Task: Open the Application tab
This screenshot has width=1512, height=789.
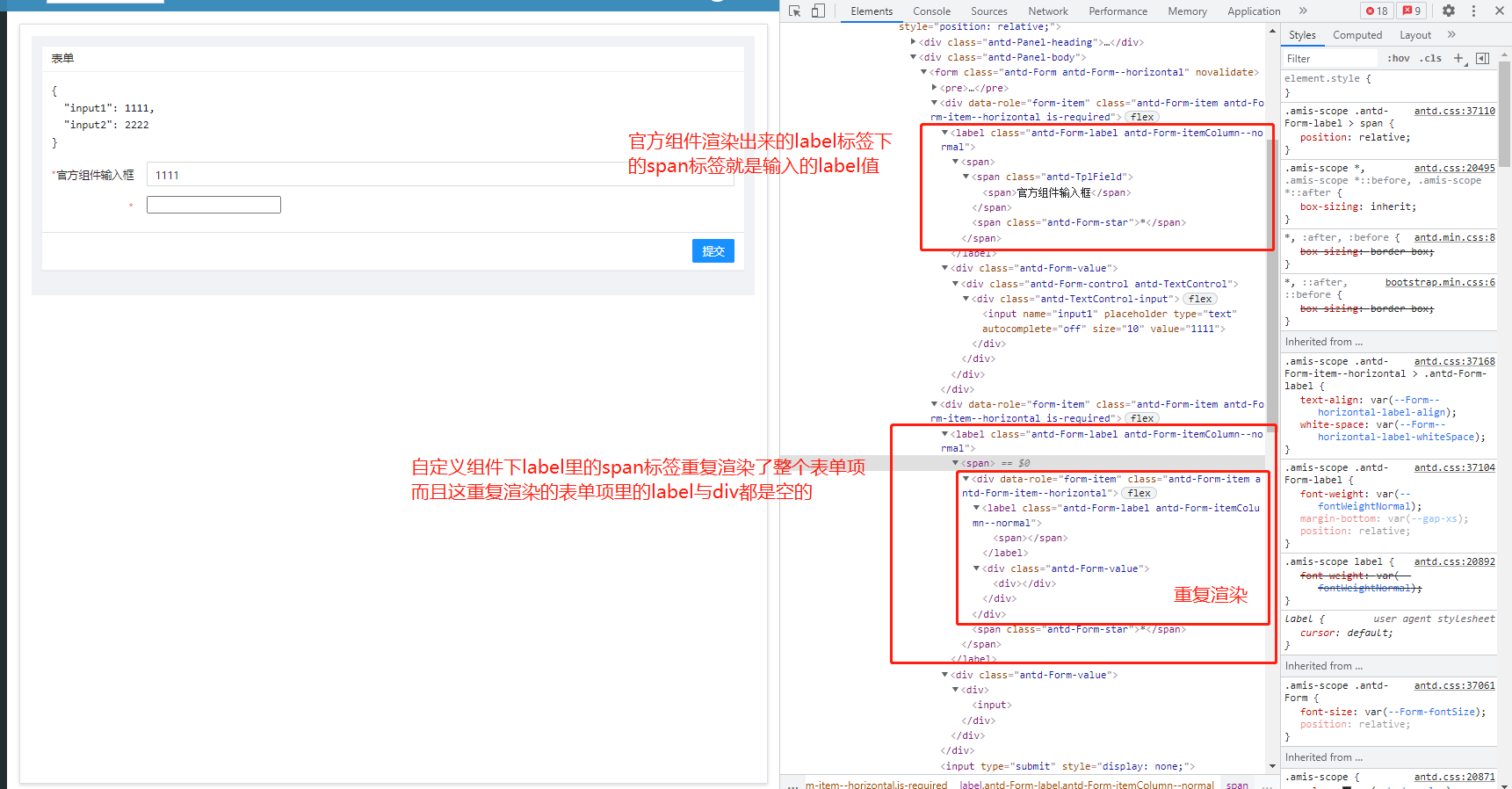Action: click(1254, 11)
